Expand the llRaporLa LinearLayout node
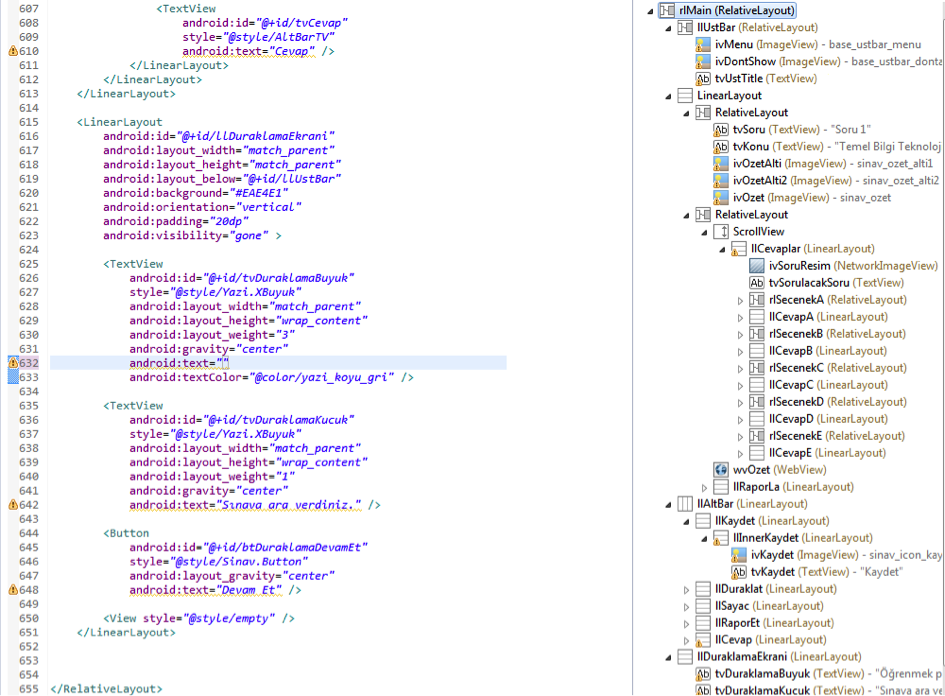The width and height of the screenshot is (945, 696). click(x=705, y=487)
